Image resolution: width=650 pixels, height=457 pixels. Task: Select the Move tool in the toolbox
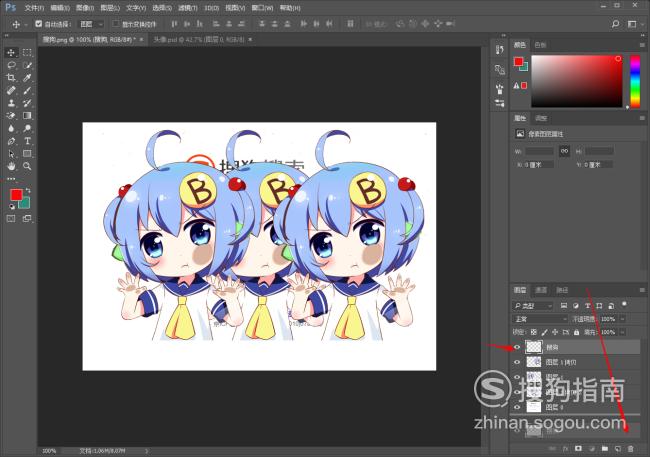[x=11, y=52]
